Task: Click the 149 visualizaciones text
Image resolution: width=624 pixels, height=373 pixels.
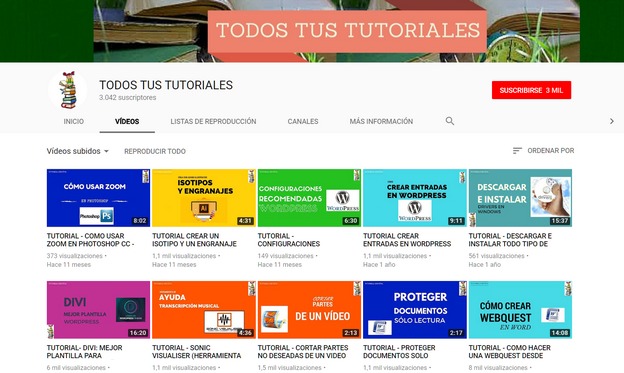Action: point(285,256)
